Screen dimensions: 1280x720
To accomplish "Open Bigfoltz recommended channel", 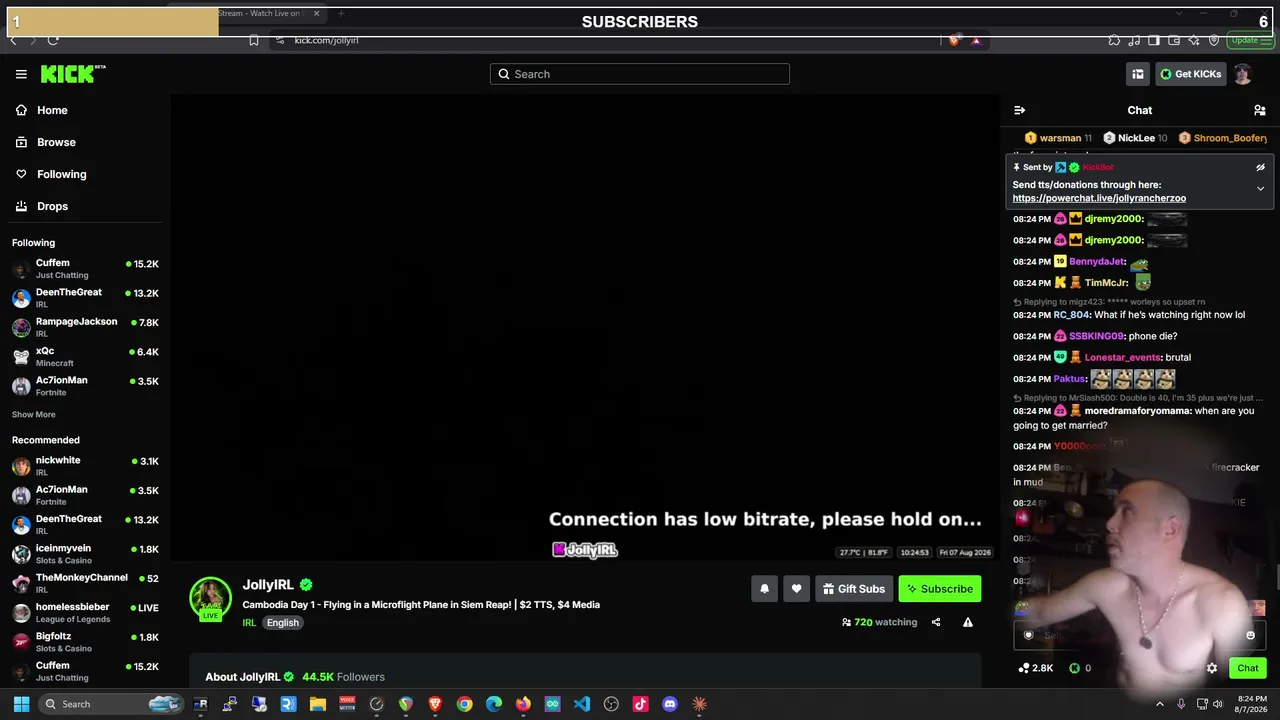I will (x=85, y=642).
